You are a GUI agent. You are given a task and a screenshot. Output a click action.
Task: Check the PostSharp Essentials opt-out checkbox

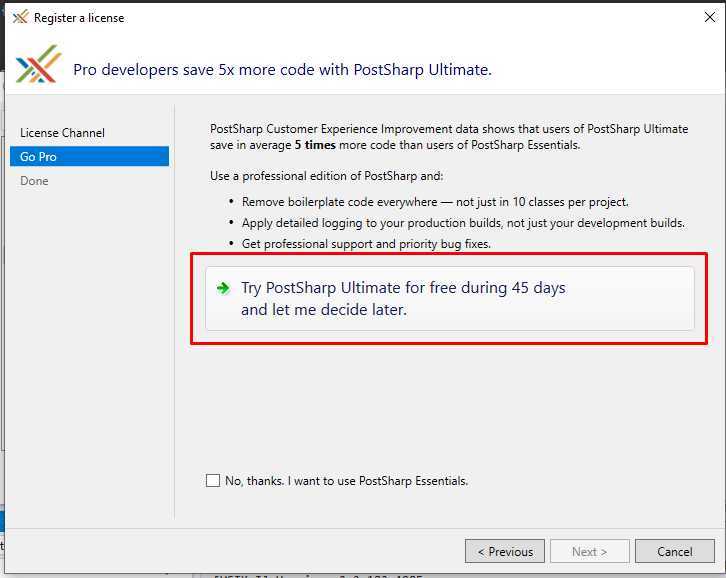coord(213,480)
